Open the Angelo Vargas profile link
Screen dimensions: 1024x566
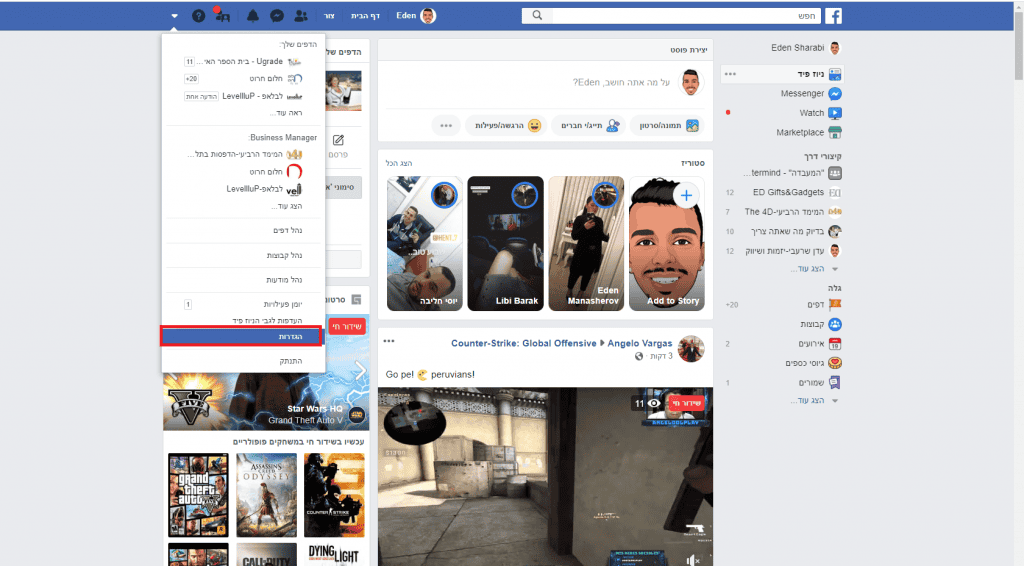pyautogui.click(x=639, y=343)
